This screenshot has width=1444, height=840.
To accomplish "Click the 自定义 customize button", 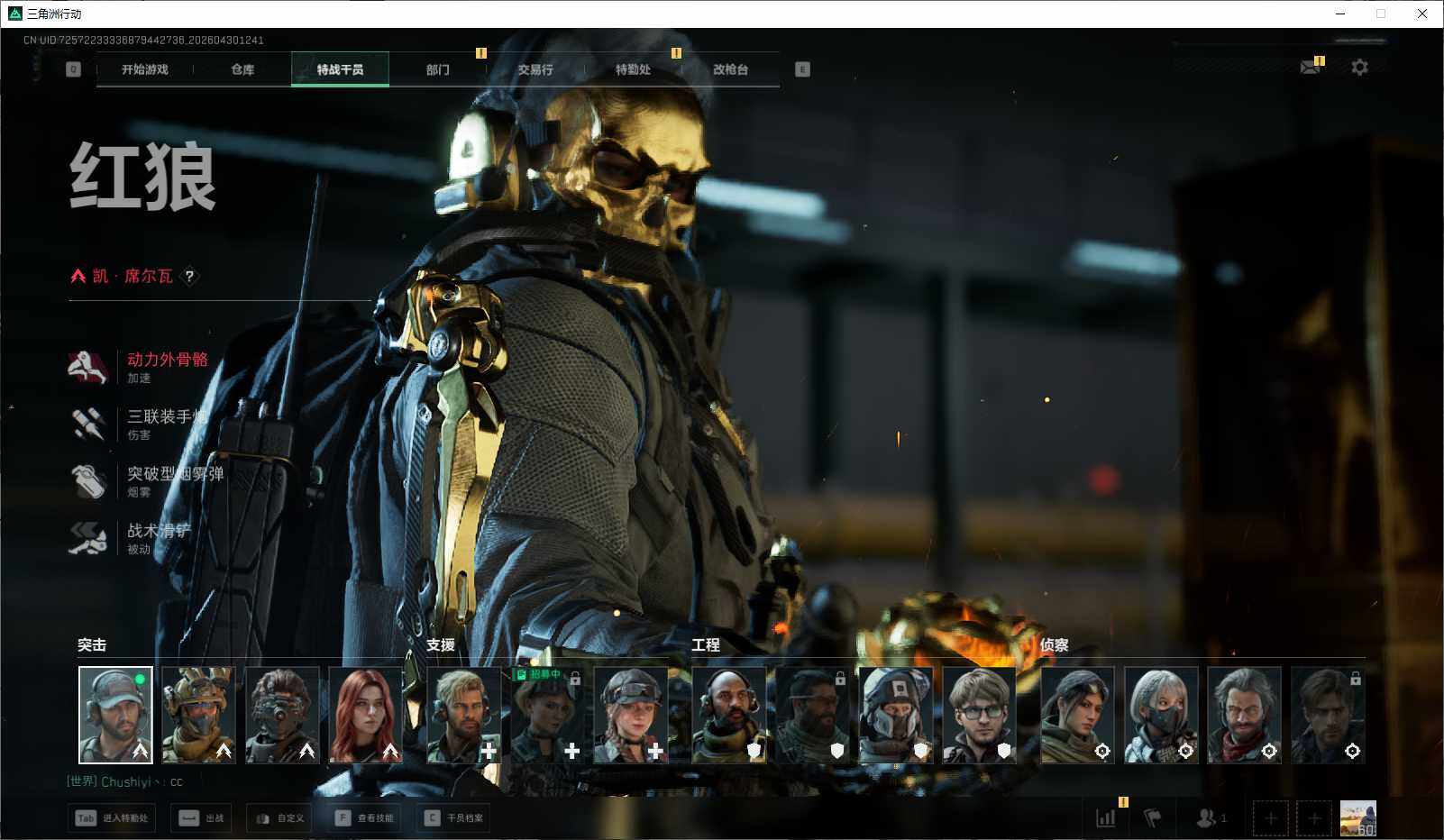I will click(279, 818).
